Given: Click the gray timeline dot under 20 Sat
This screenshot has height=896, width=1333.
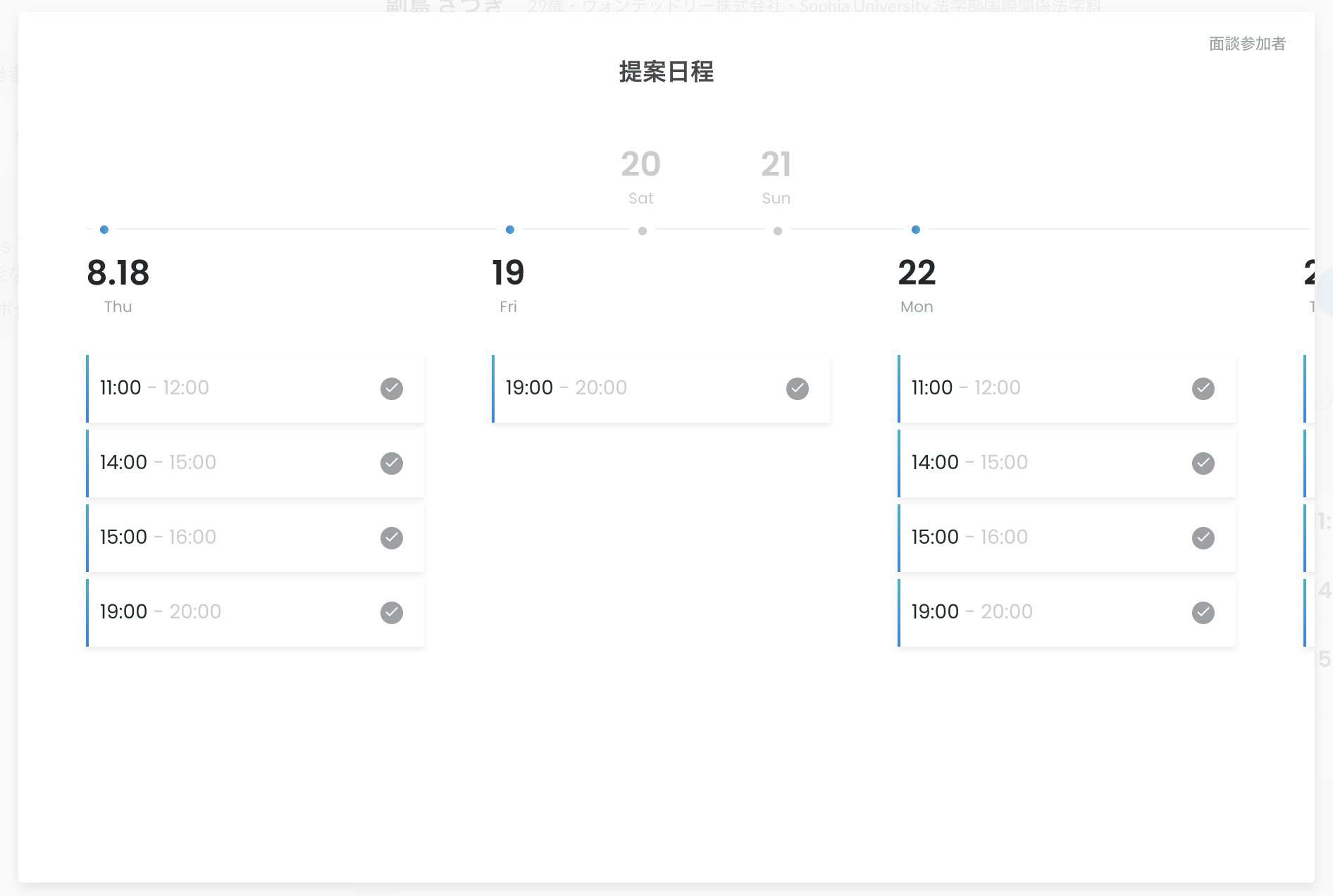Looking at the screenshot, I should coord(643,231).
